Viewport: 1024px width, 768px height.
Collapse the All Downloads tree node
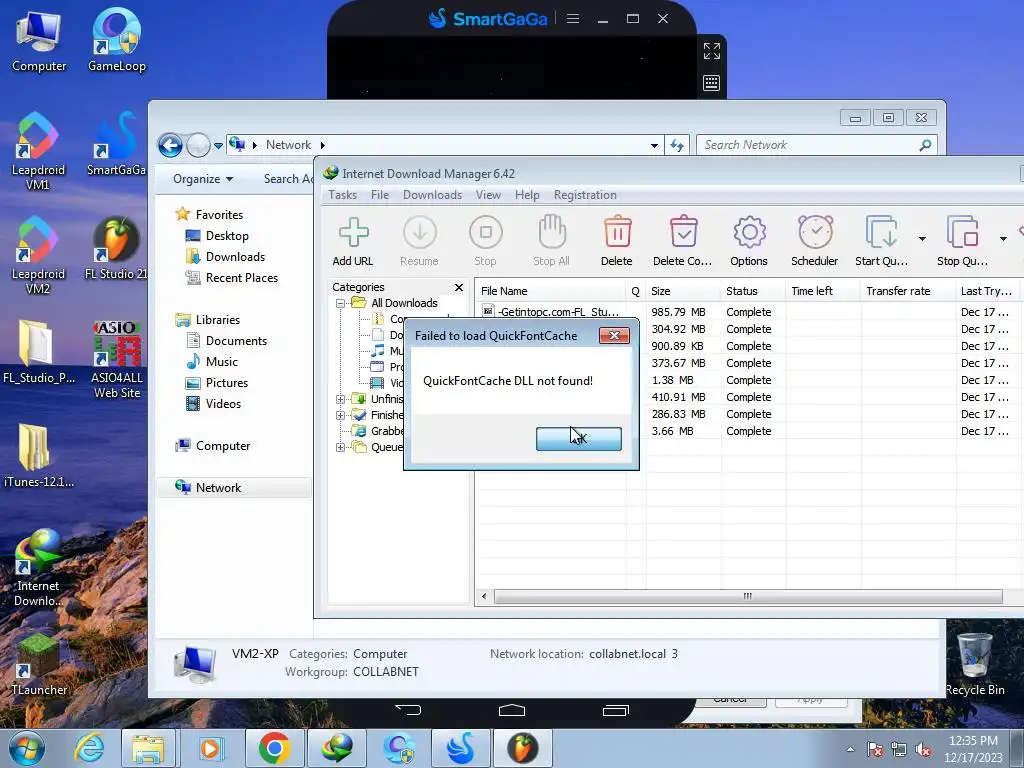click(x=340, y=303)
